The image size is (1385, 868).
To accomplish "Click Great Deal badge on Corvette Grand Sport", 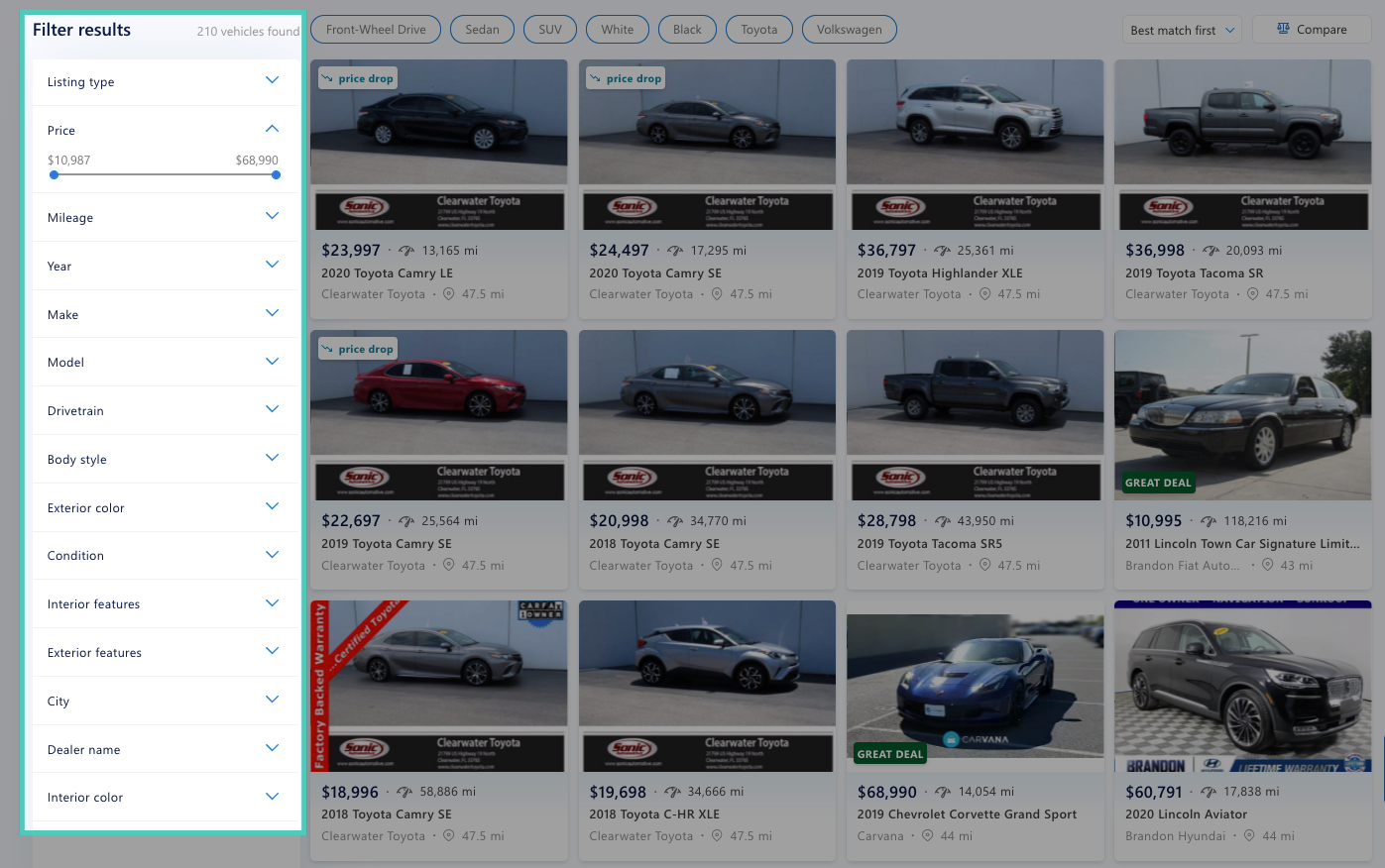I will (x=890, y=754).
